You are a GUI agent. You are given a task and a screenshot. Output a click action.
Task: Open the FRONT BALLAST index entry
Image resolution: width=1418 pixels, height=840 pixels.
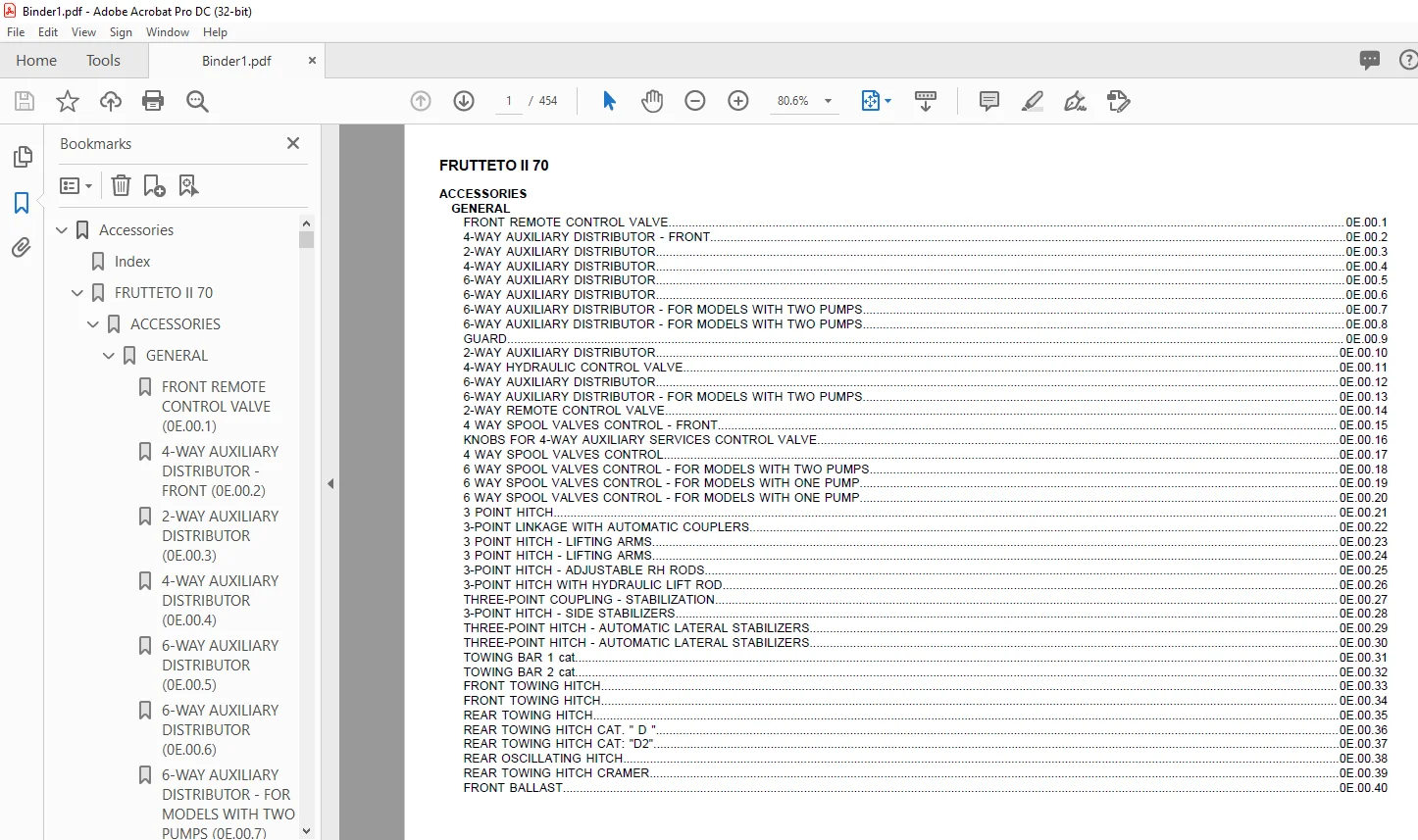pos(925,788)
